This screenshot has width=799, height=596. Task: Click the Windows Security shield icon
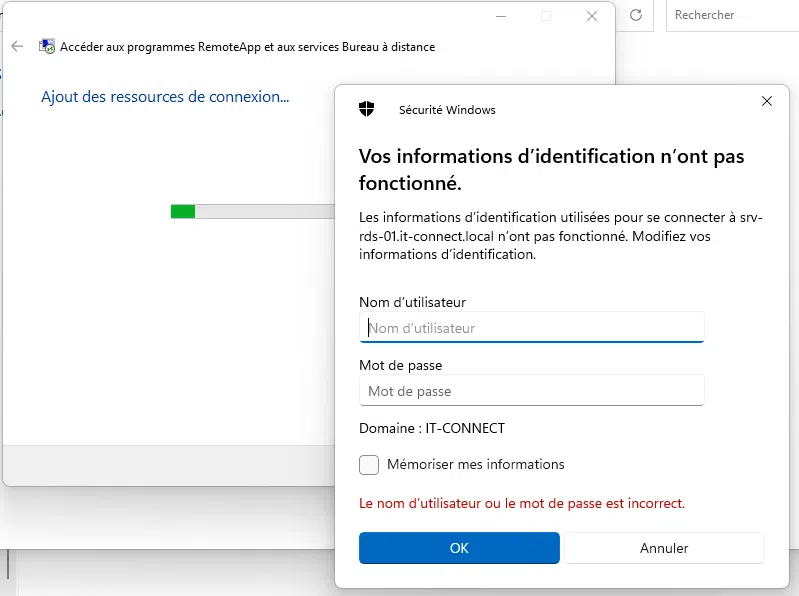point(367,109)
